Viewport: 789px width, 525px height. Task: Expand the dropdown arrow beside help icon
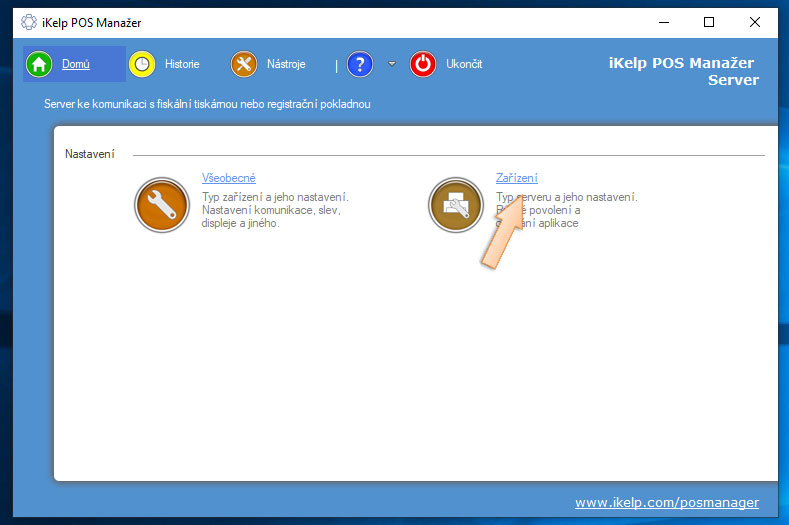point(392,64)
